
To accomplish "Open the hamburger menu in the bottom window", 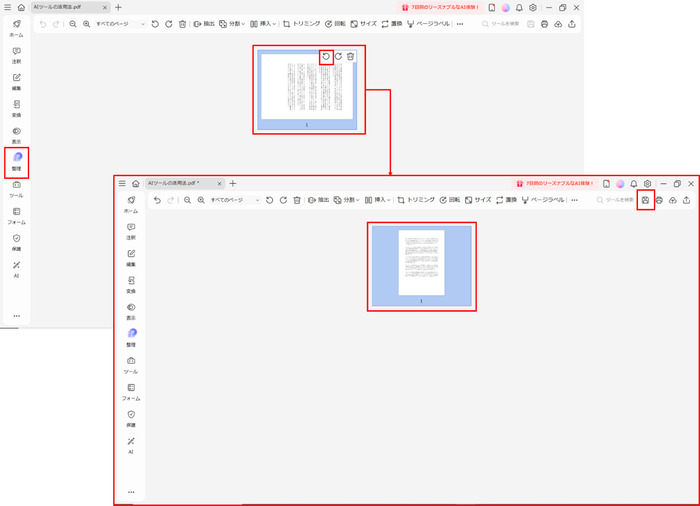I will click(122, 184).
